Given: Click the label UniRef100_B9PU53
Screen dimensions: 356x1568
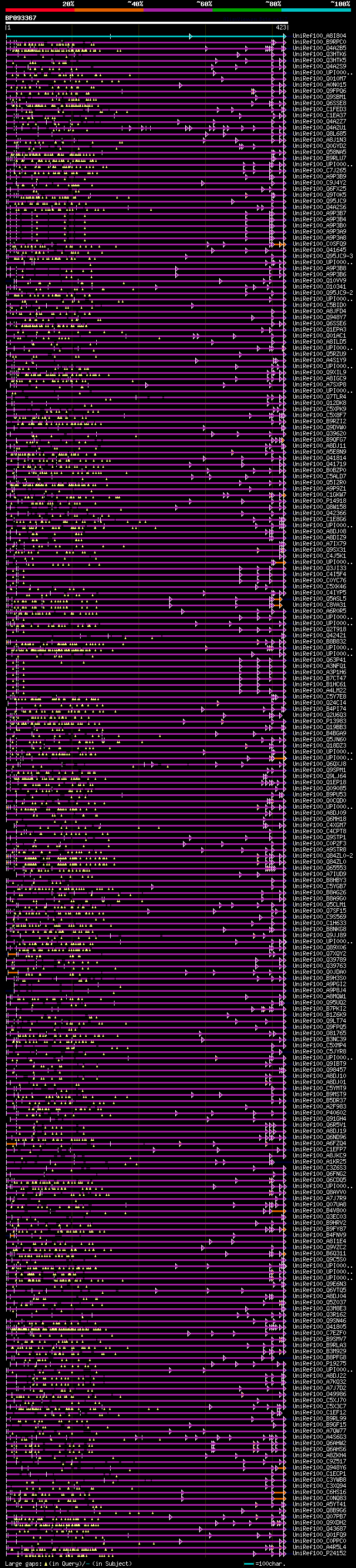Looking at the screenshot, I should click(x=319, y=794).
